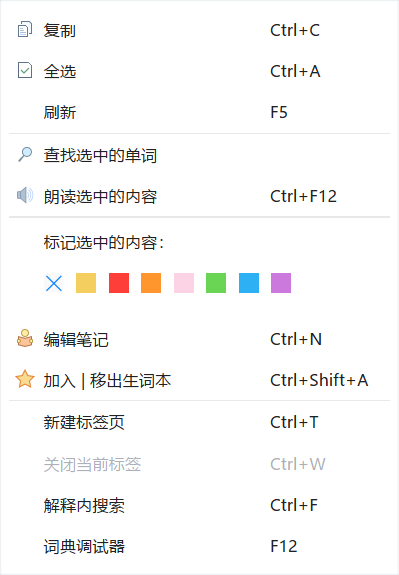Image resolution: width=399 pixels, height=575 pixels.
Task: Click the edit notes person icon
Action: point(25,338)
